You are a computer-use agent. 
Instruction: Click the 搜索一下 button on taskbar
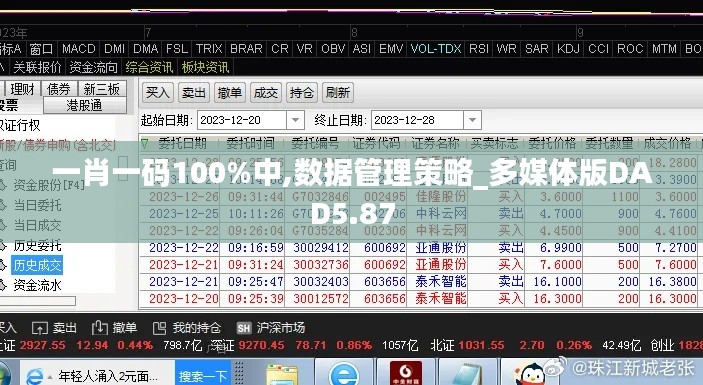(x=203, y=376)
